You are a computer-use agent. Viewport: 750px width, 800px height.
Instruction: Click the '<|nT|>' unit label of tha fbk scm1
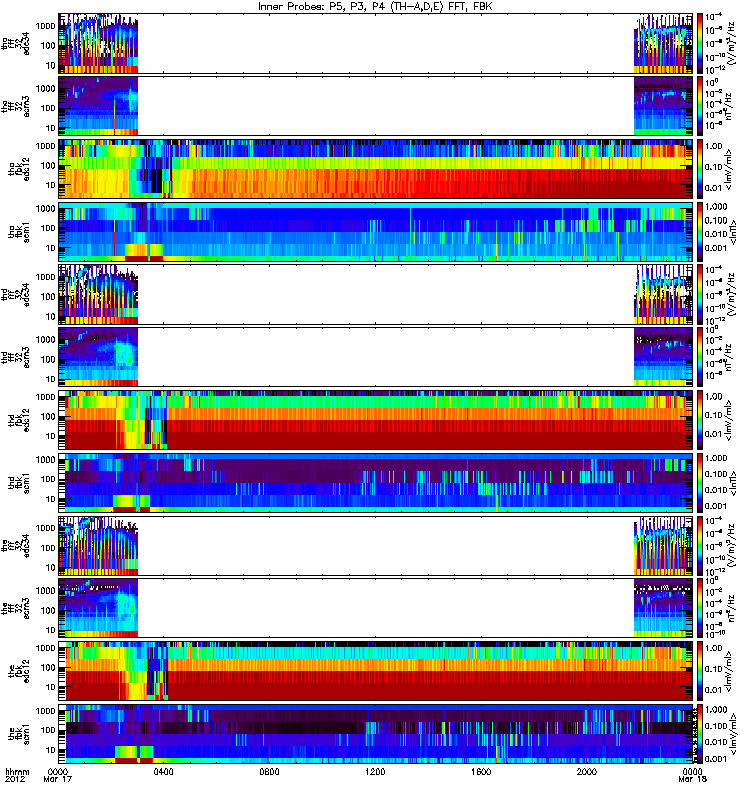coord(733,232)
